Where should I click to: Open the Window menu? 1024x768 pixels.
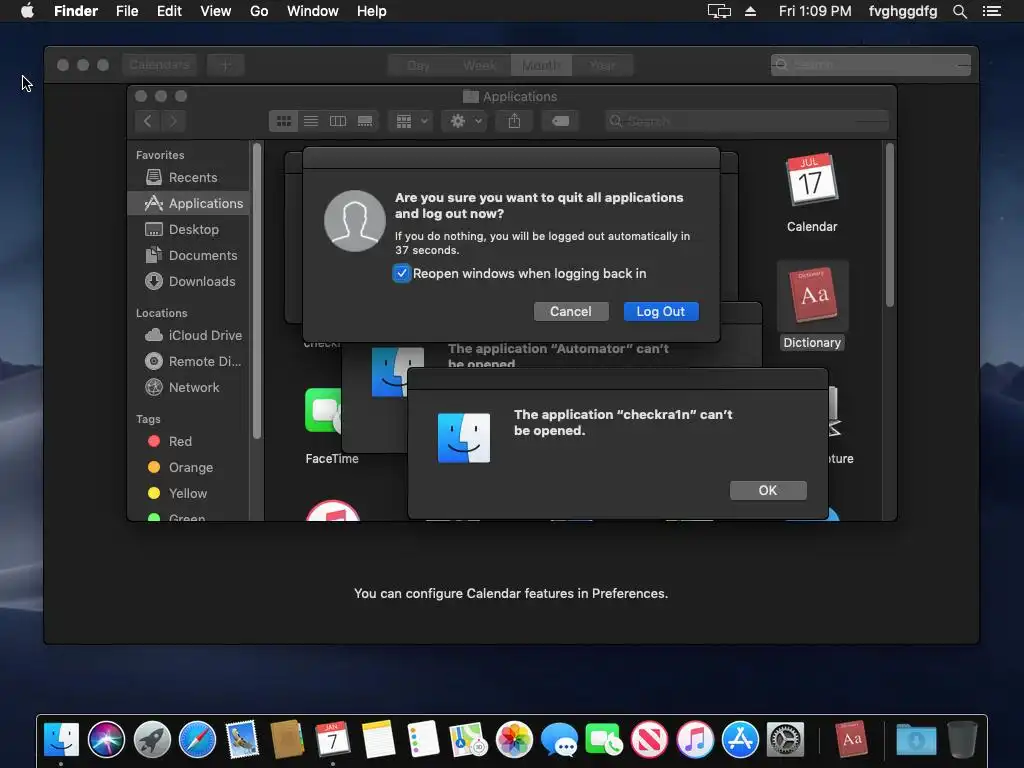[x=313, y=11]
